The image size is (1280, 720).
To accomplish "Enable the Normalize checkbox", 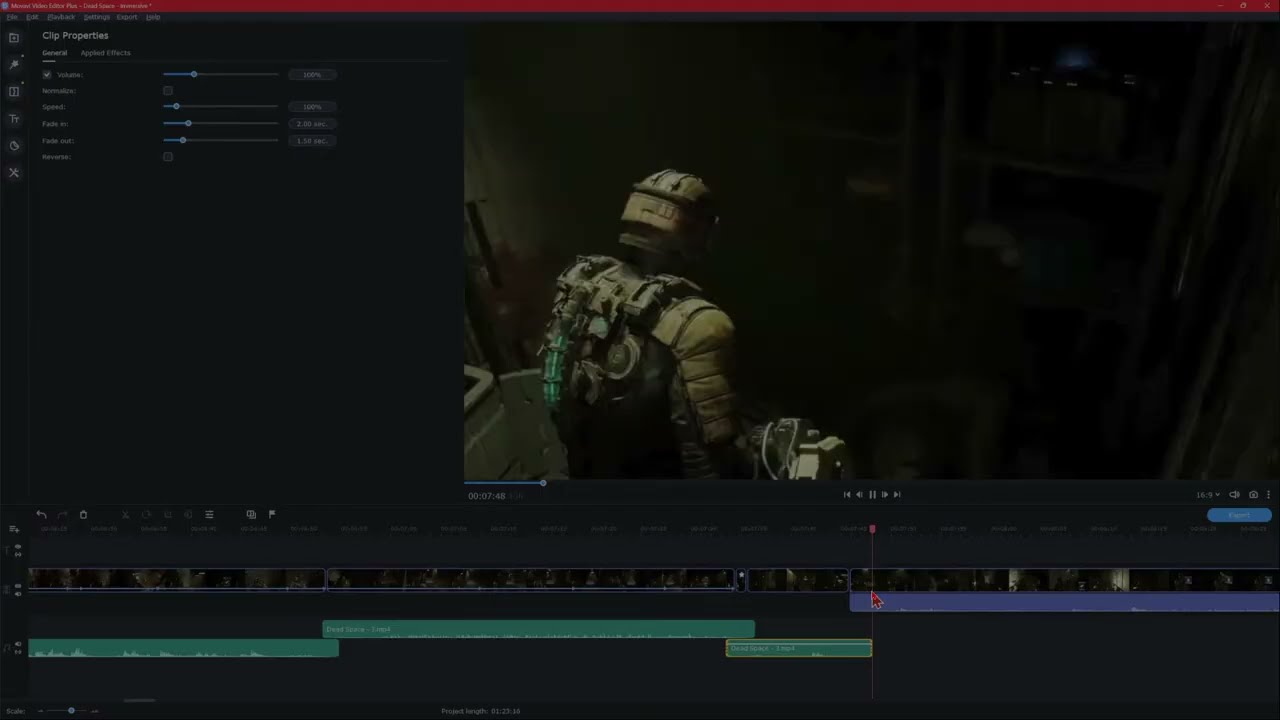I will tap(168, 91).
